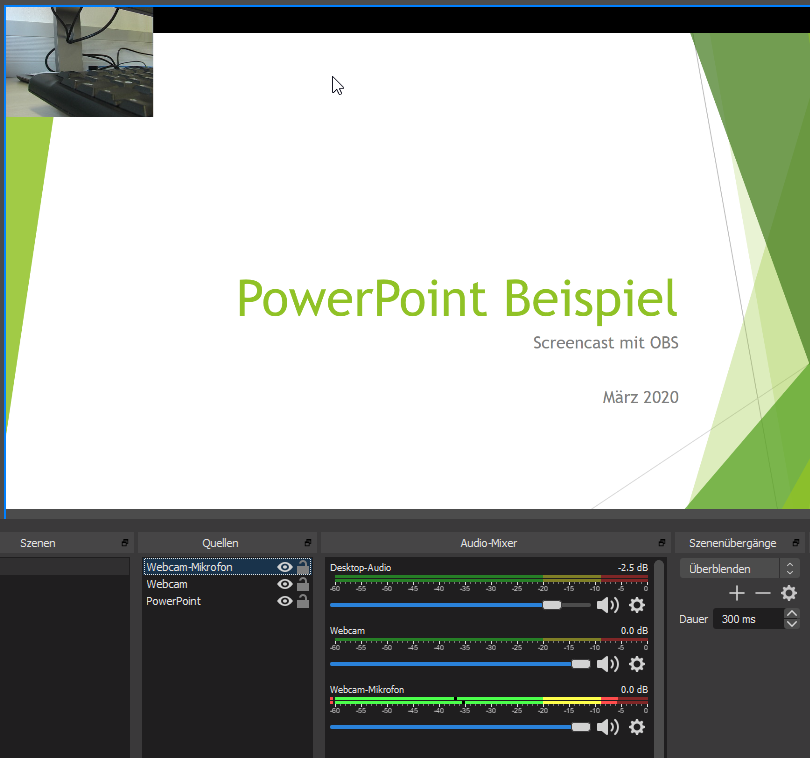
Task: Open Desktop-Audio gear settings
Action: tap(637, 605)
